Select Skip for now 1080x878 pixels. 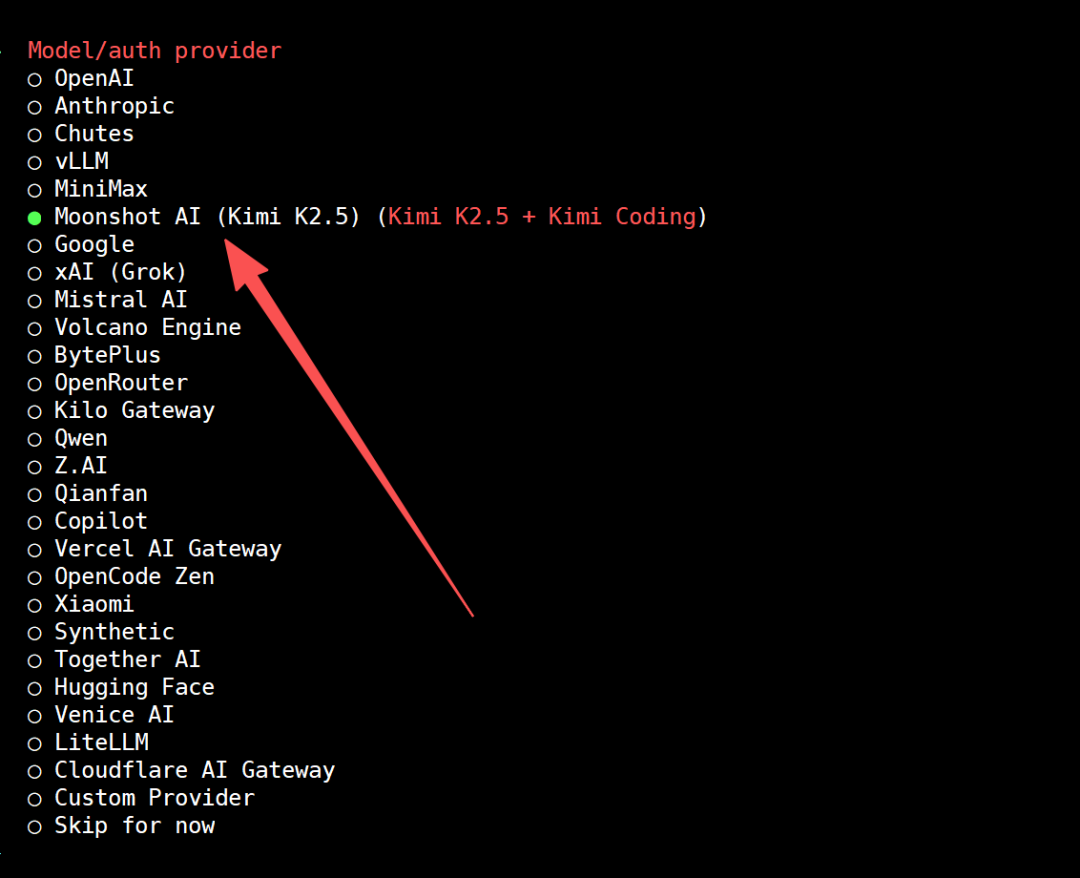tap(35, 826)
